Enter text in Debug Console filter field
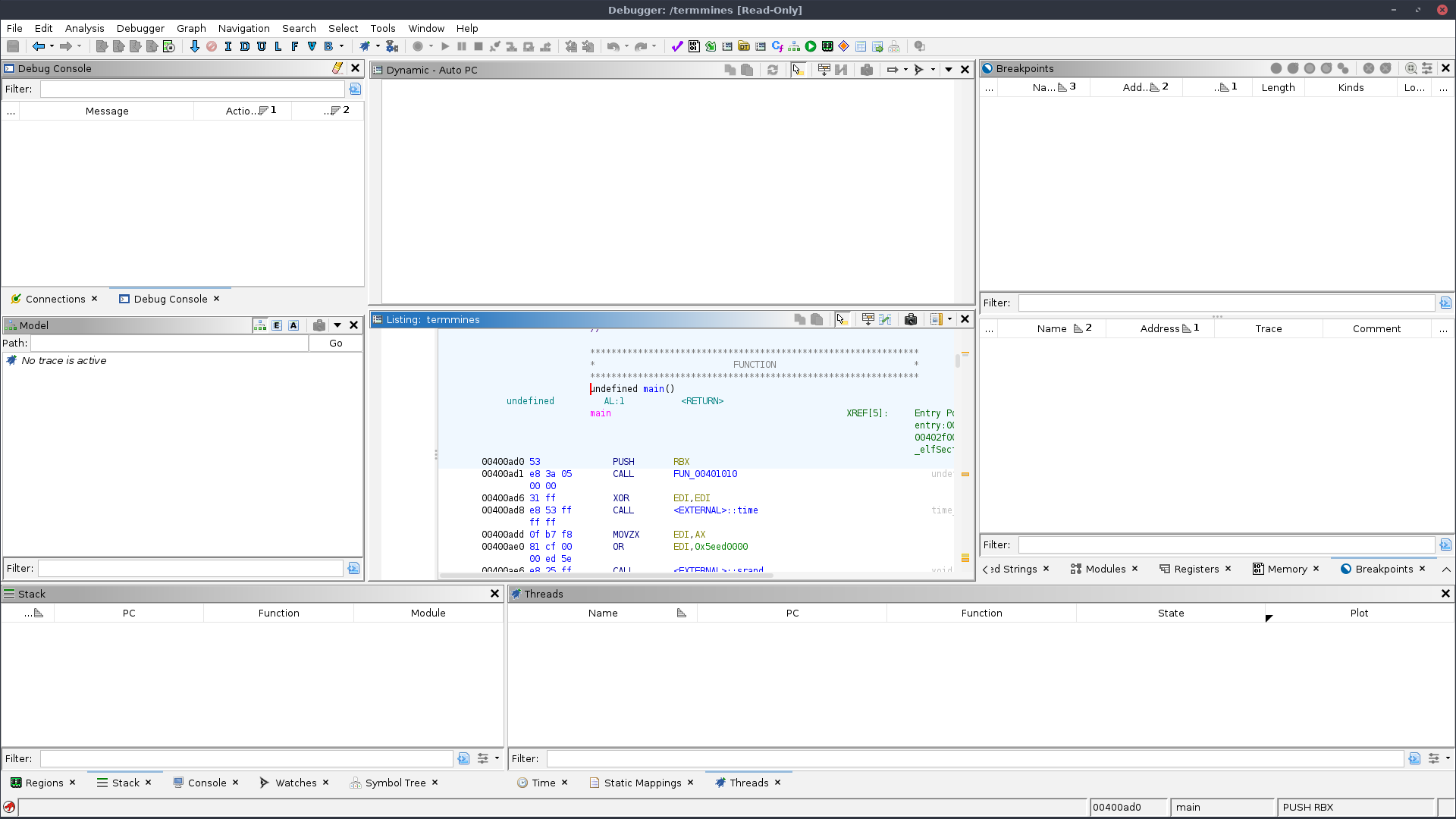 (x=192, y=89)
